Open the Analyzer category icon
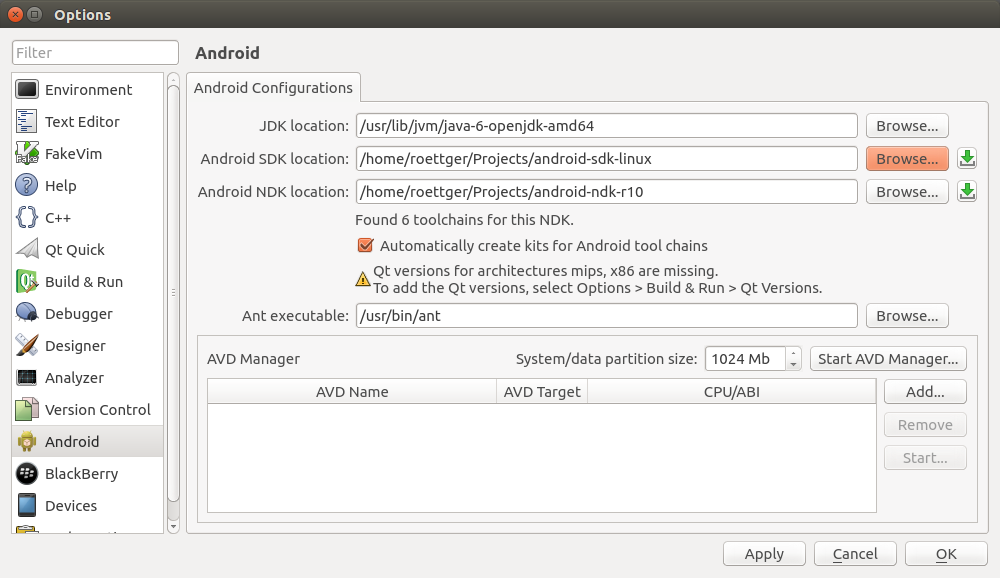This screenshot has width=1000, height=578. pyautogui.click(x=27, y=378)
